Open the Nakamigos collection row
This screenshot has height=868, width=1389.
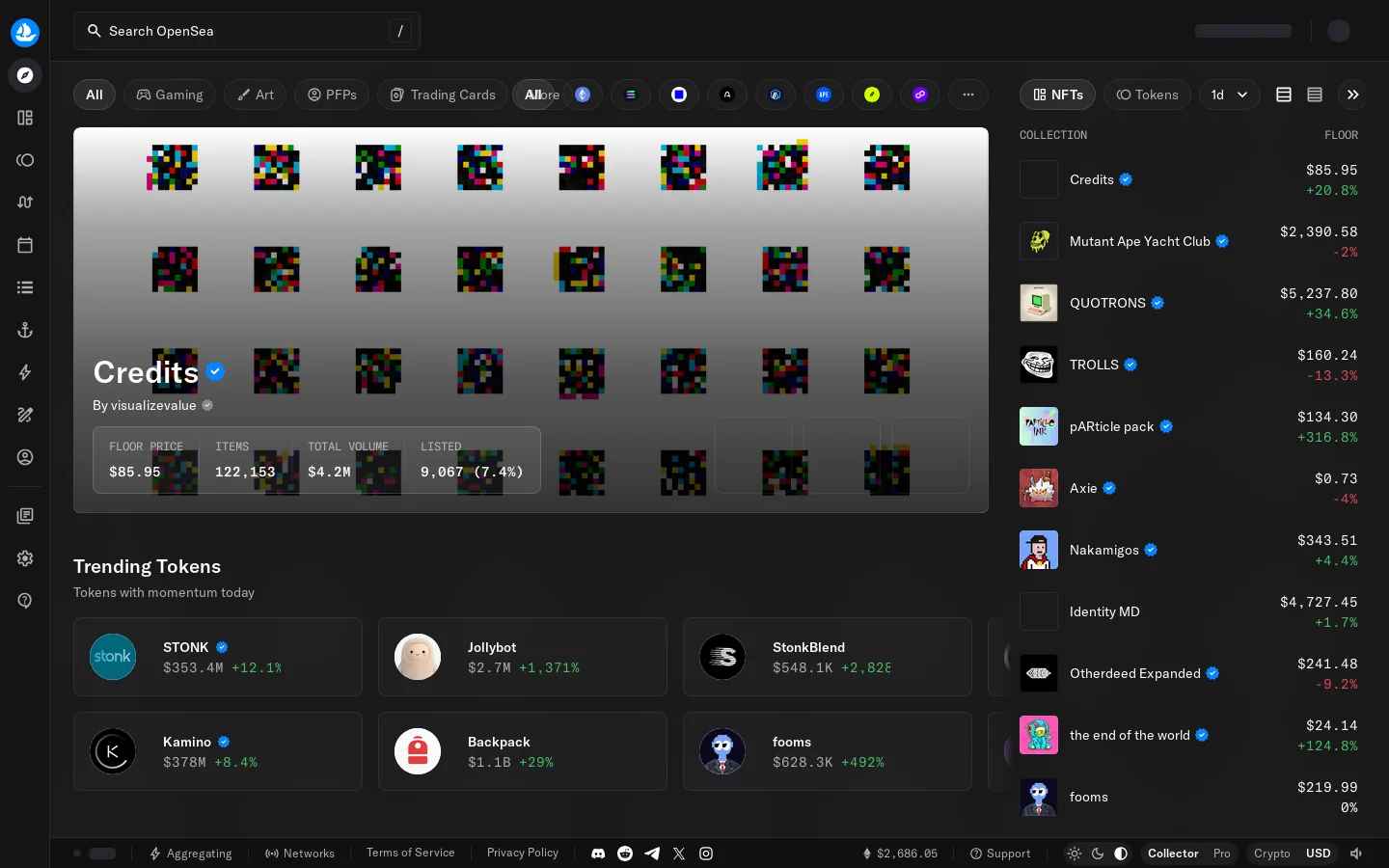point(1188,550)
